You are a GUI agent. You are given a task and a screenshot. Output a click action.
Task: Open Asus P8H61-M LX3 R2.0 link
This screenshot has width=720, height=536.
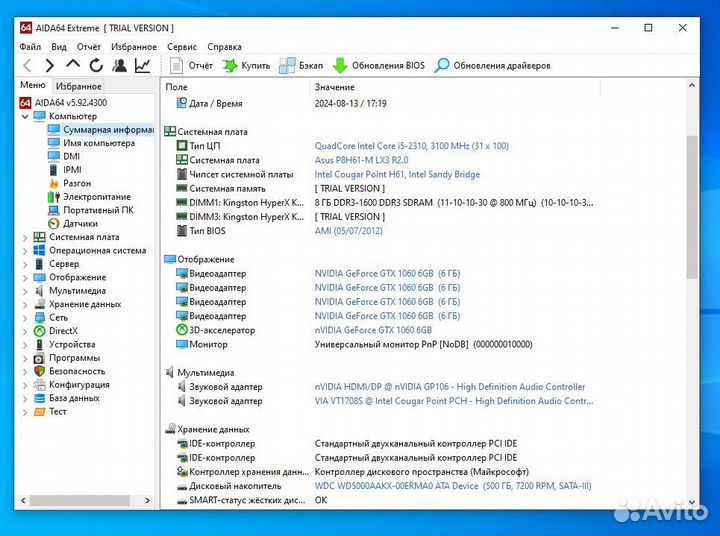tap(361, 160)
